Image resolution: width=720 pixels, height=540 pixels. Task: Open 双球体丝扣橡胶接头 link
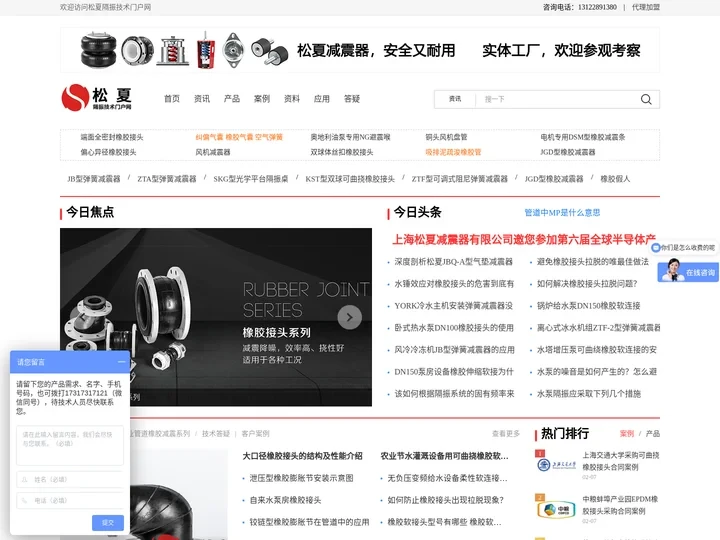342,152
